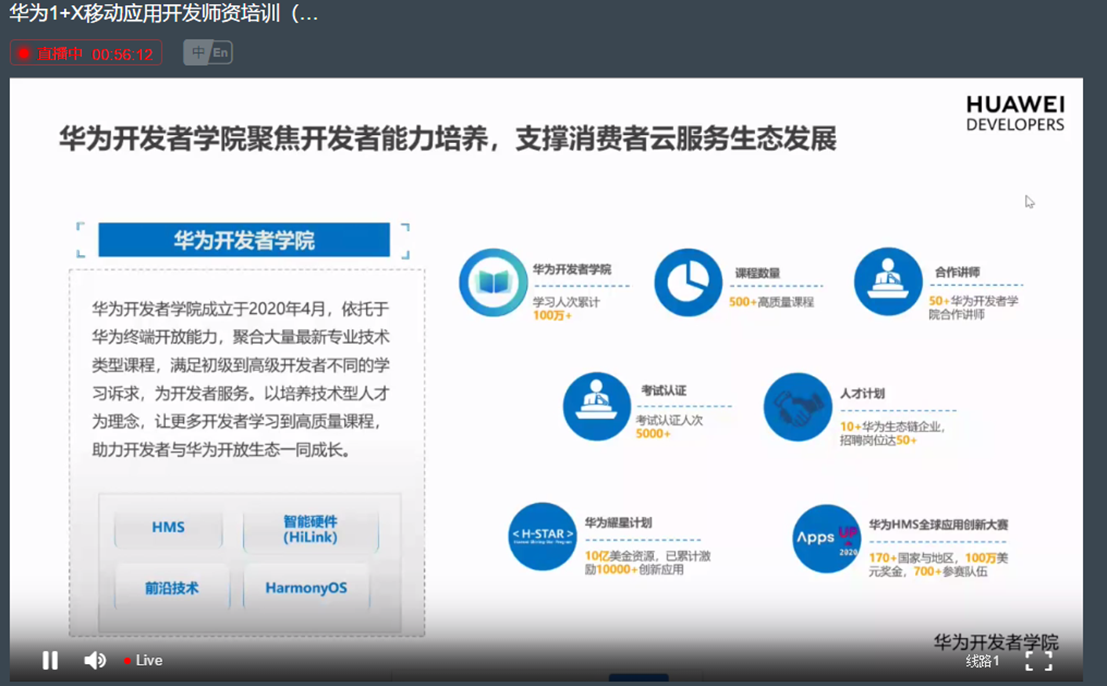
Task: Select the book icon for 华为开发者学院
Action: tap(493, 282)
